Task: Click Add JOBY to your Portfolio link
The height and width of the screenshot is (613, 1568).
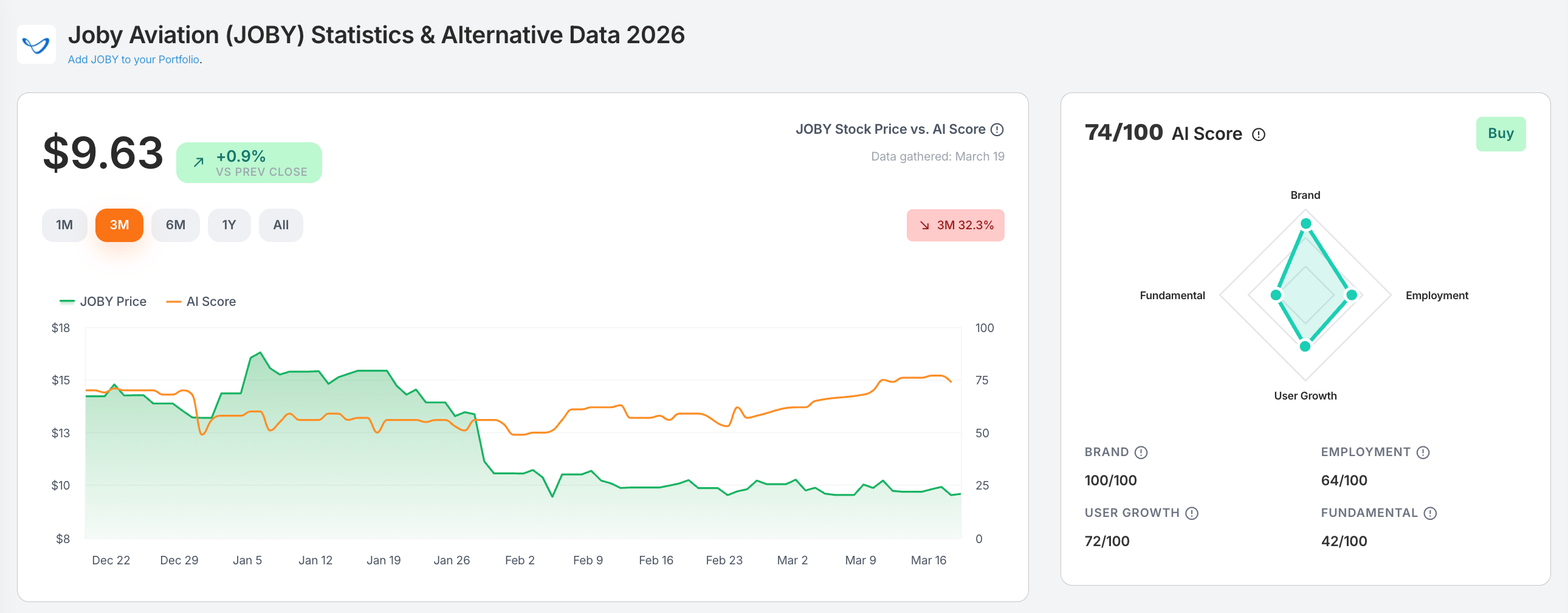Action: 134,60
